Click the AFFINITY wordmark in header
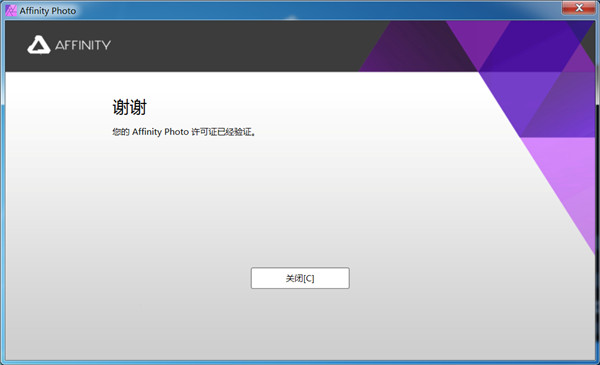Image resolution: width=600 pixels, height=365 pixels. point(83,45)
